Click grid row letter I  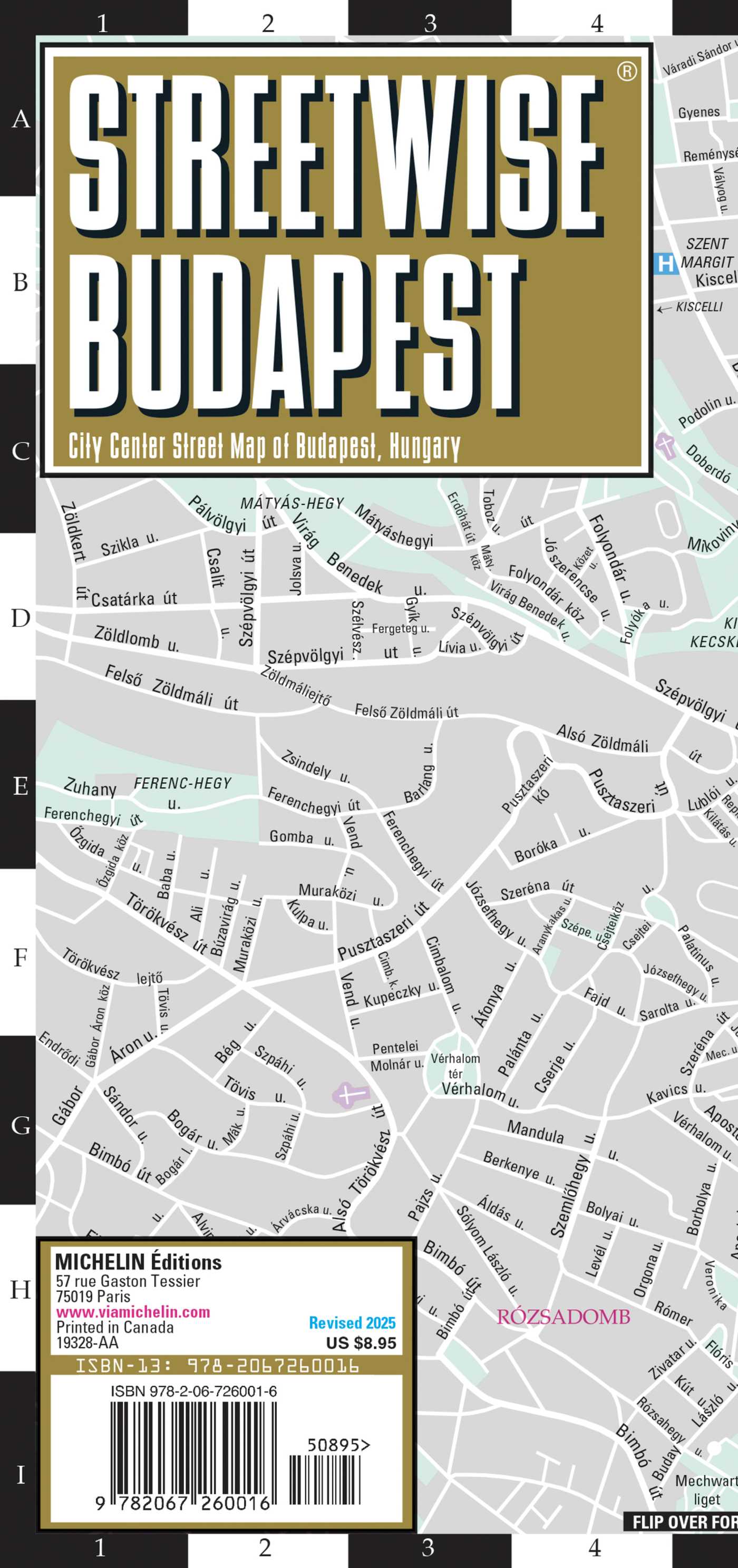click(x=21, y=1475)
